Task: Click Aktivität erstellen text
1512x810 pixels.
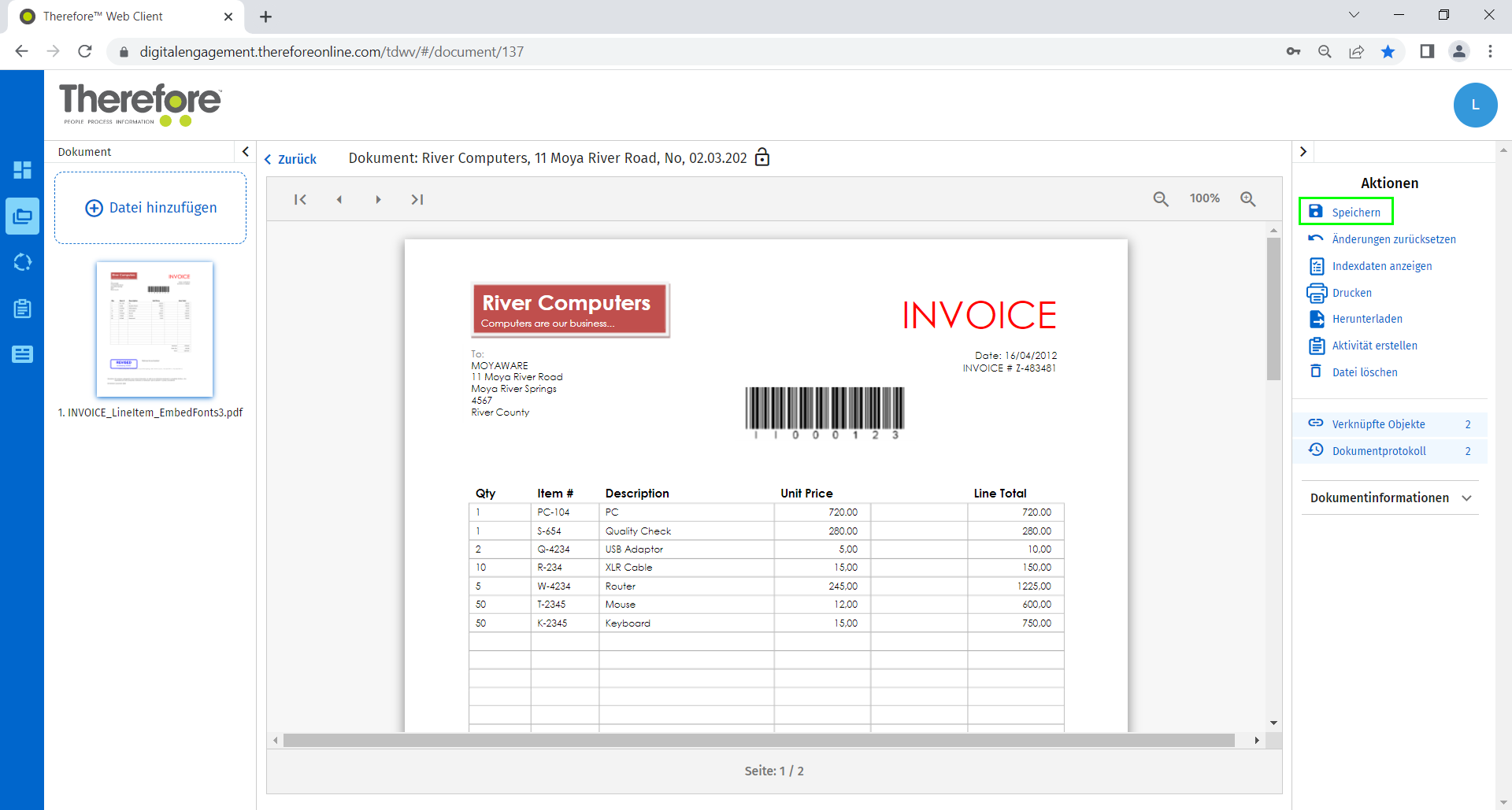Action: 1374,346
